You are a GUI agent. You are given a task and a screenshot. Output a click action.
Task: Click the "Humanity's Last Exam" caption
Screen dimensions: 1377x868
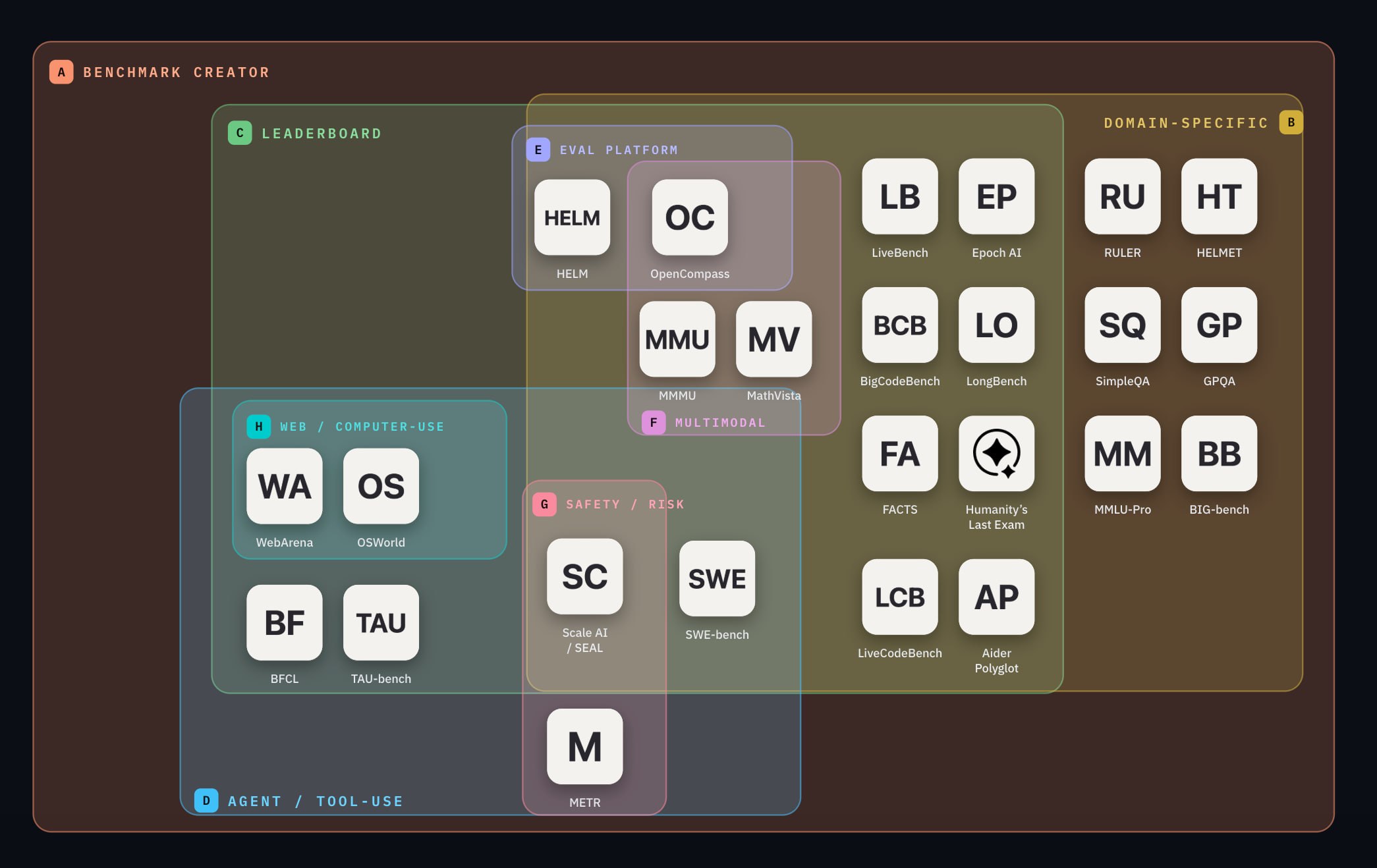tap(996, 517)
